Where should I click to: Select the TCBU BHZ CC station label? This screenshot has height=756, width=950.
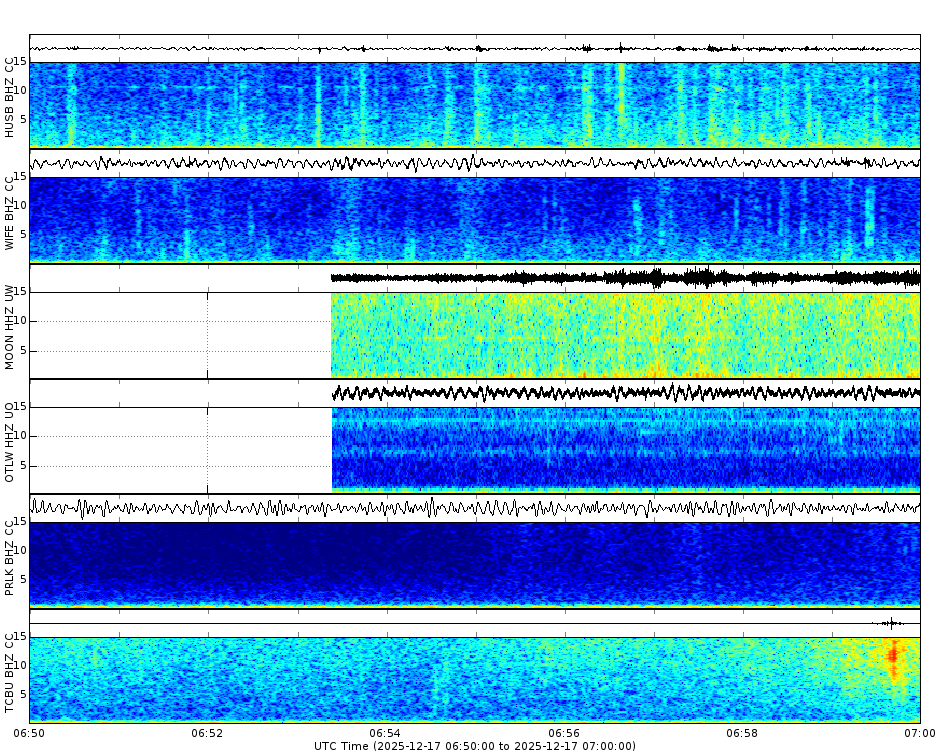(10, 670)
